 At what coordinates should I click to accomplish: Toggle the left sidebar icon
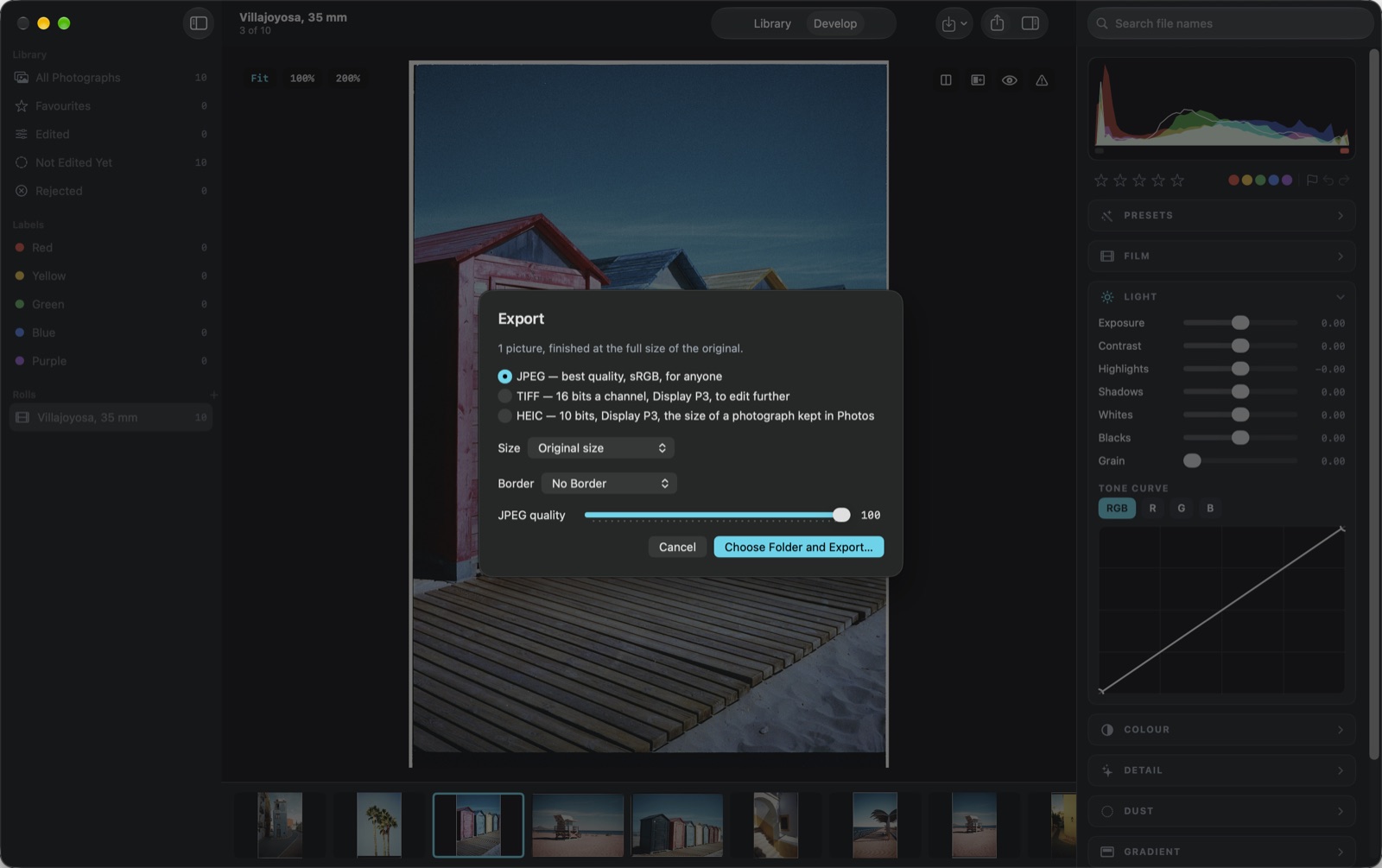199,23
